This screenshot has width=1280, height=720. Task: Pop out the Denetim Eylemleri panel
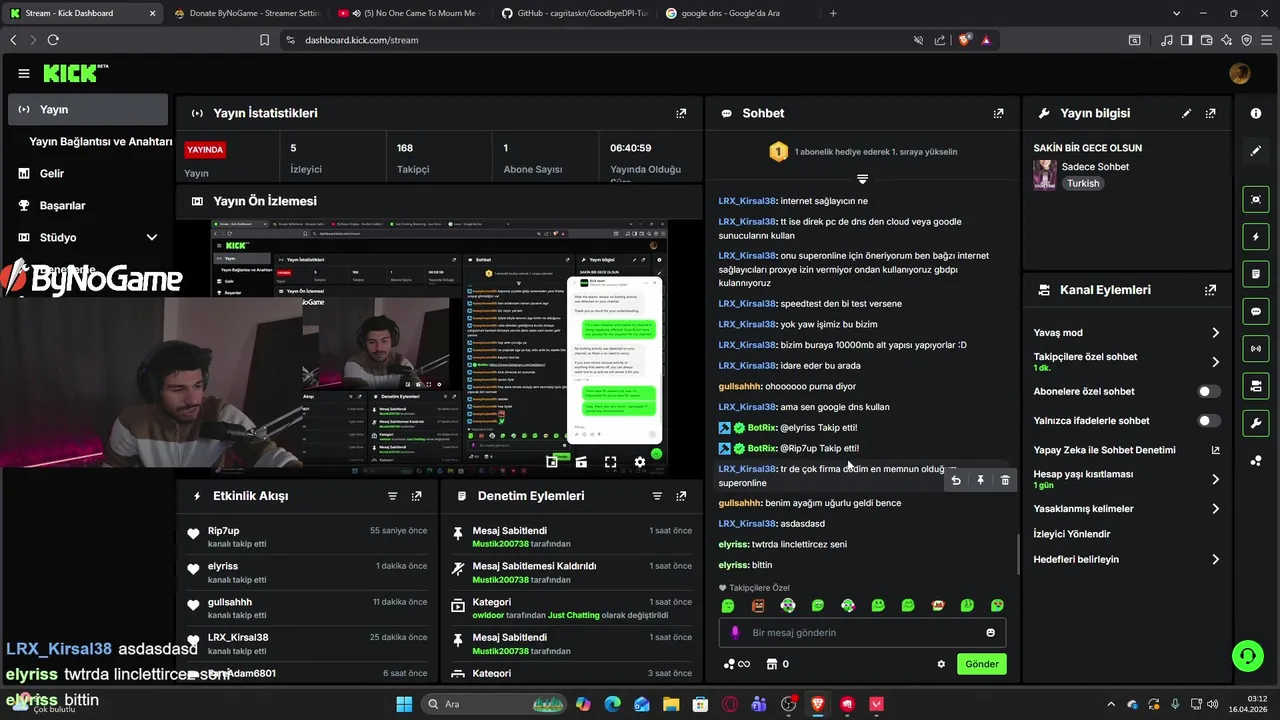(x=681, y=496)
